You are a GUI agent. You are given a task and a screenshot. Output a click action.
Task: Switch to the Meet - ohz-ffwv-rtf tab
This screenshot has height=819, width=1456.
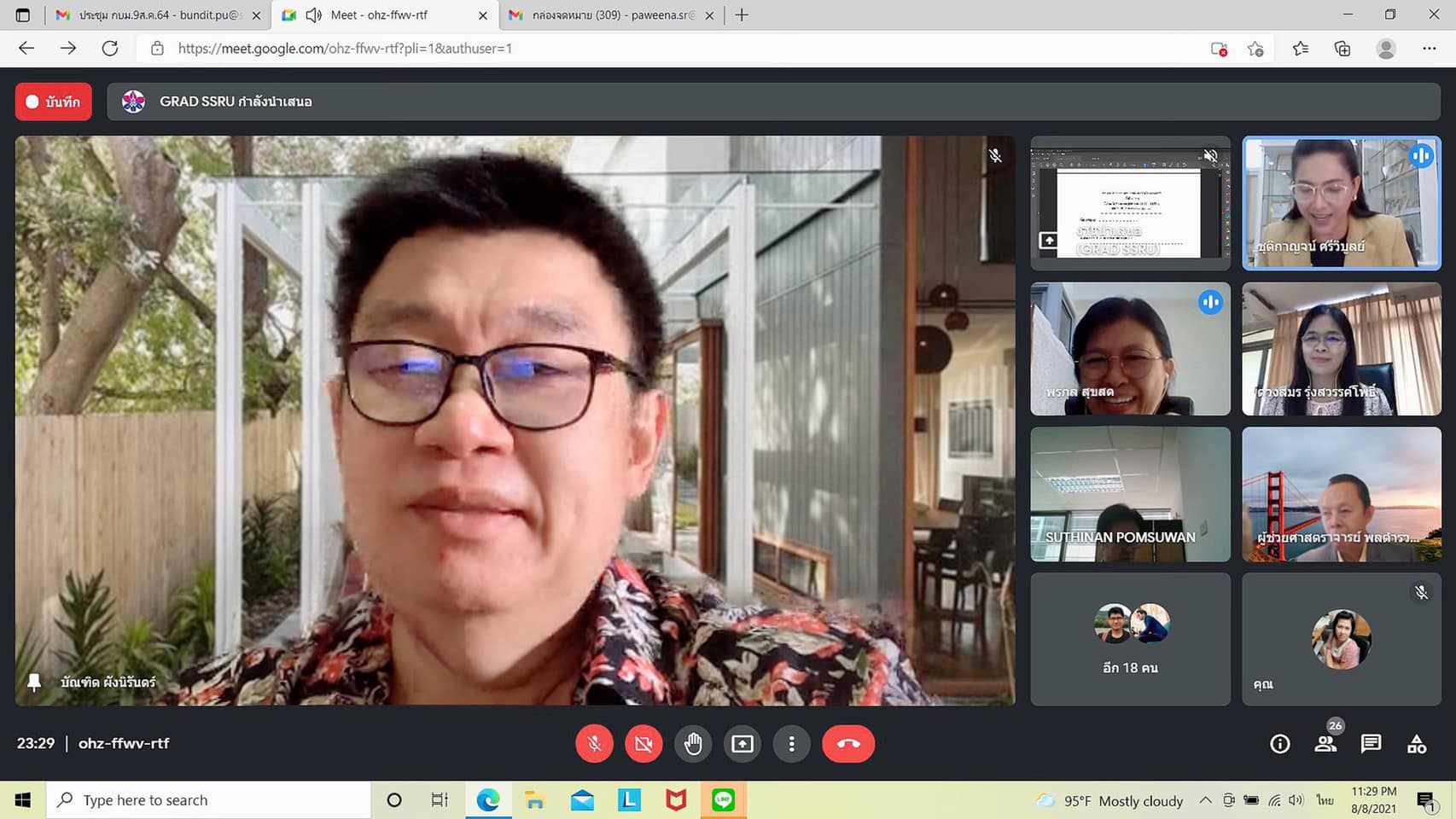tap(379, 15)
